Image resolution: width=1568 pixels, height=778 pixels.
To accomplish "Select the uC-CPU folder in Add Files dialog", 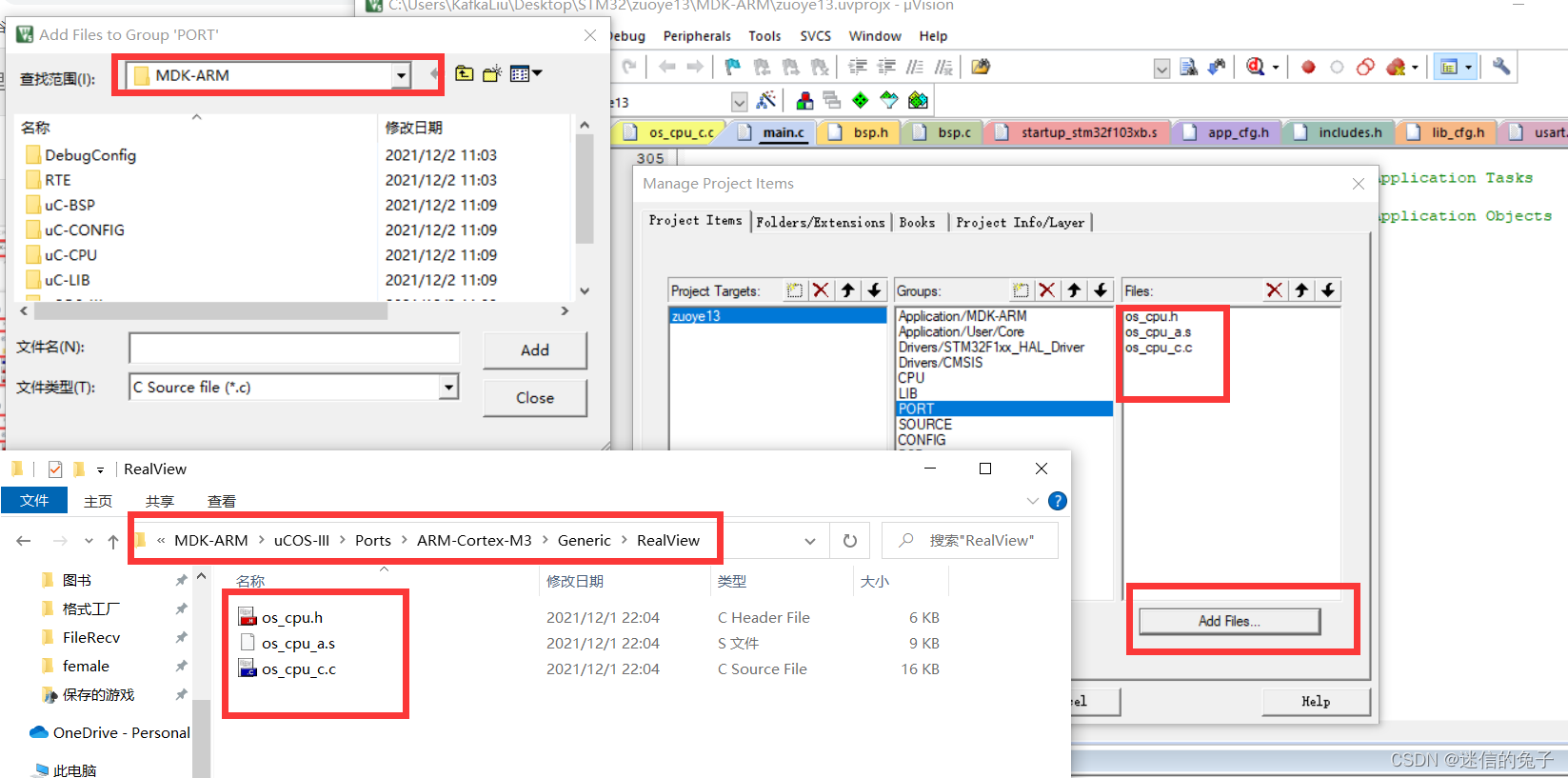I will point(70,255).
